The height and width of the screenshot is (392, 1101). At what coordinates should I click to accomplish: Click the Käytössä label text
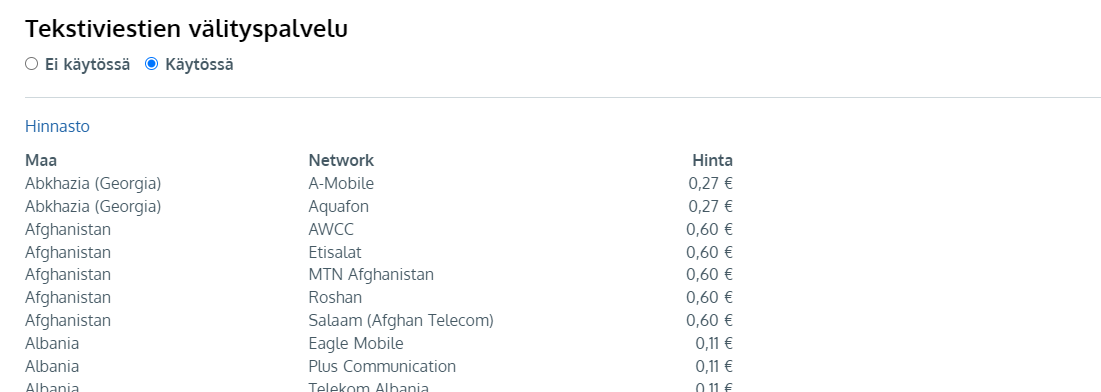(199, 65)
